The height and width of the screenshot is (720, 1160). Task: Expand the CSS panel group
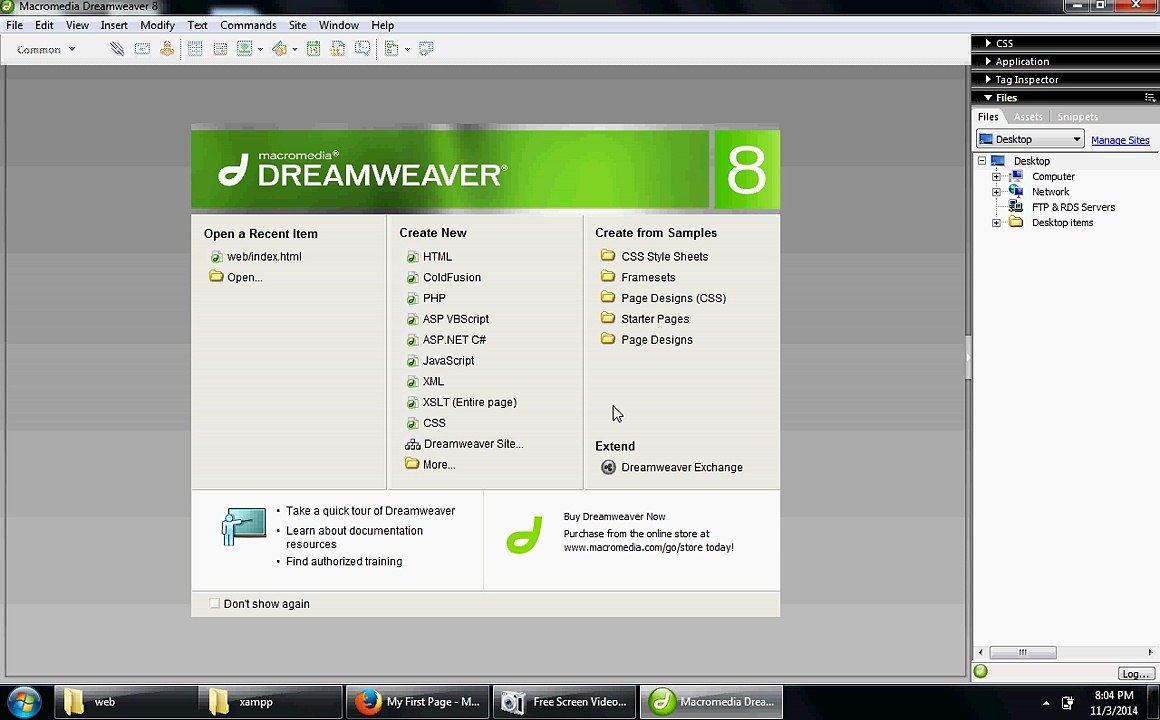click(x=988, y=43)
